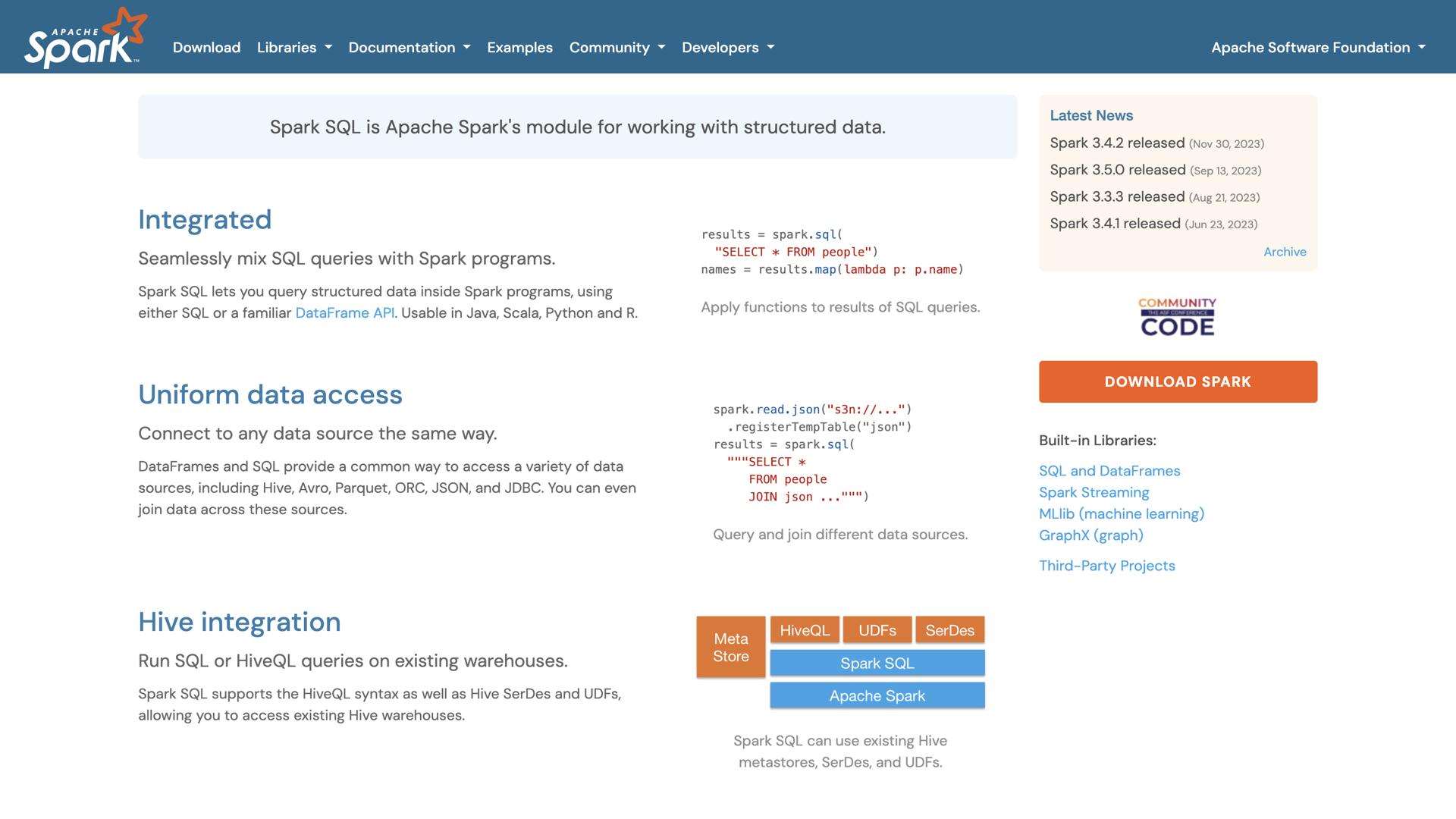Select the Examples menu item

pos(519,47)
